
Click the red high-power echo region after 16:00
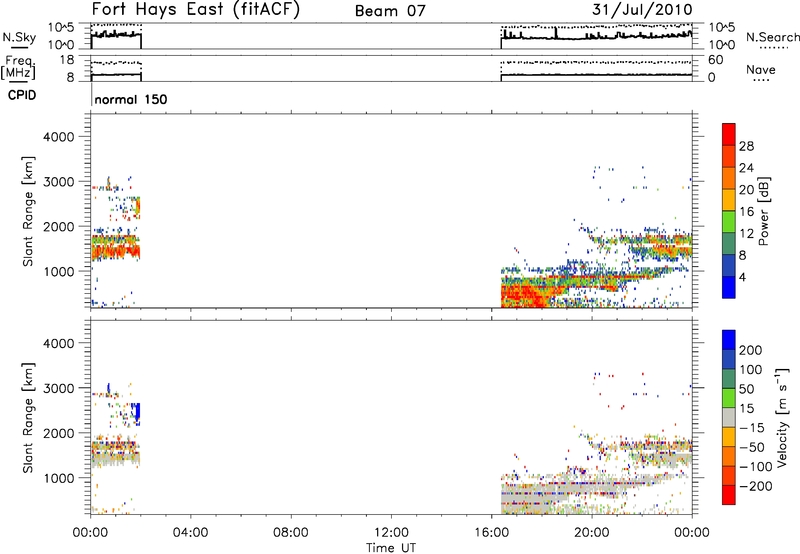pyautogui.click(x=523, y=296)
